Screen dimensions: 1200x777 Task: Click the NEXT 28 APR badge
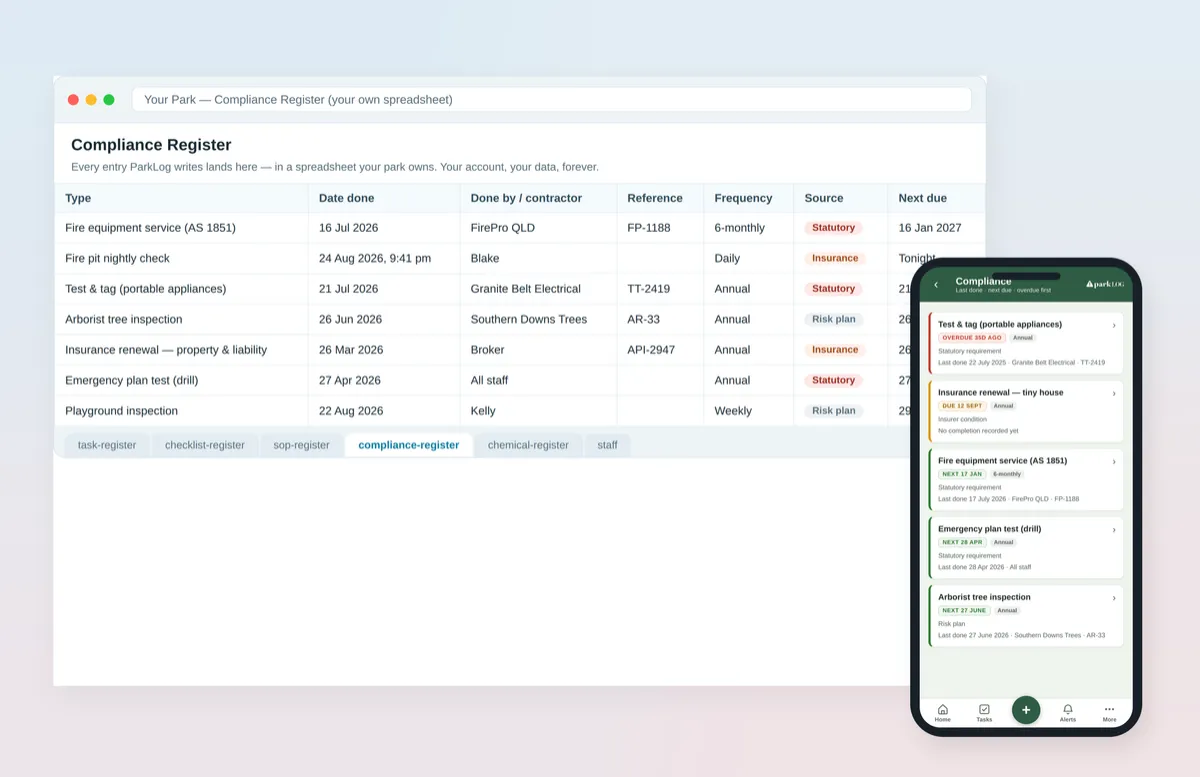[x=962, y=542]
